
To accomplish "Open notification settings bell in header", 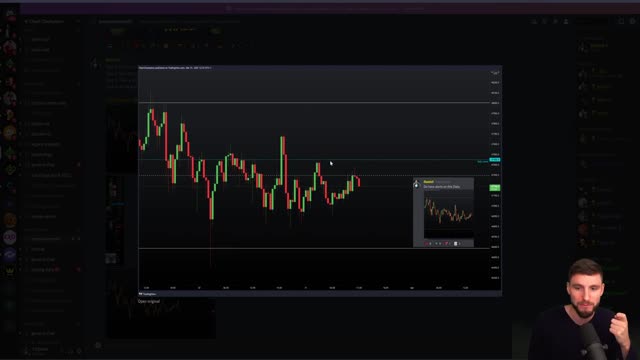I will click(x=544, y=21).
